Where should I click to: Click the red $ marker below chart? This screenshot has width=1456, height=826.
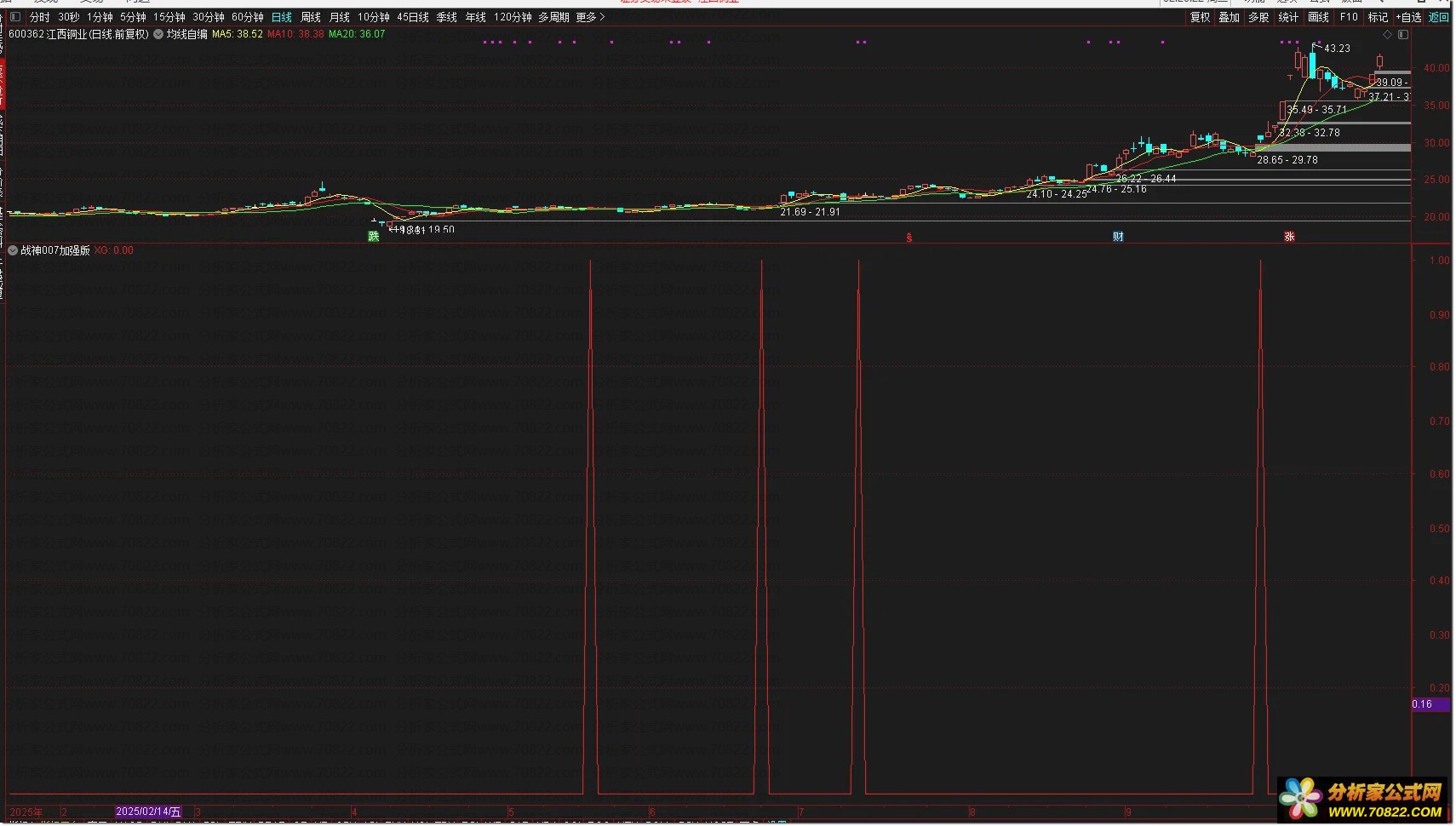tap(909, 238)
